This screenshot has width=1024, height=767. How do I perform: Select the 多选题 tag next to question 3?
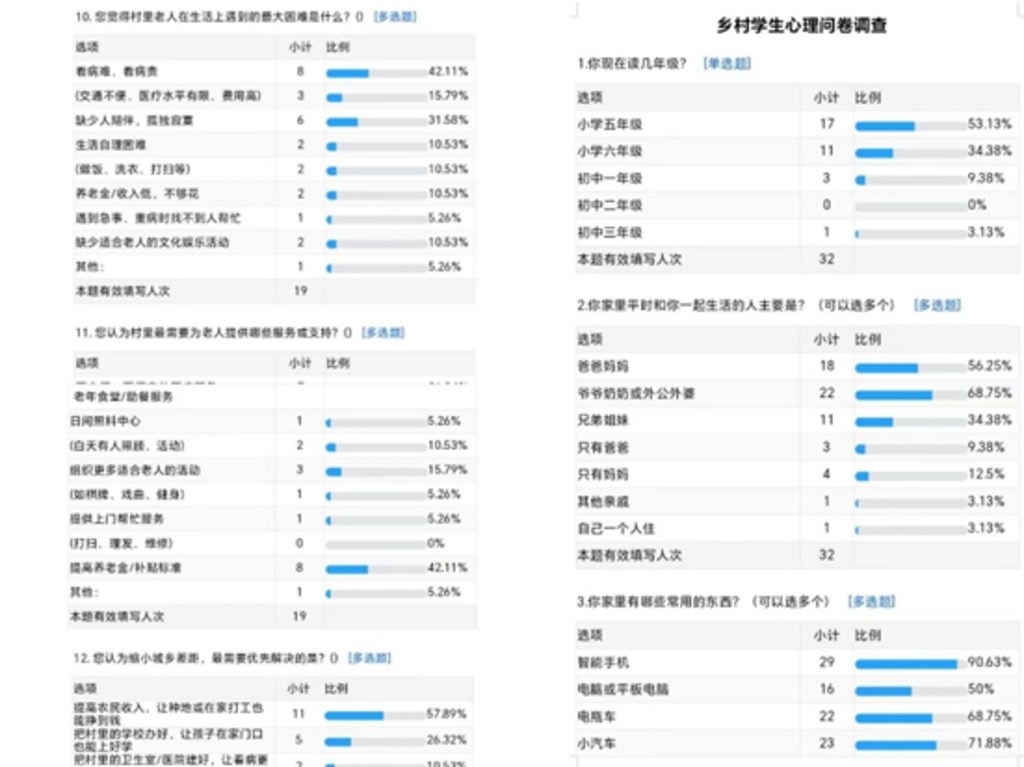871,602
